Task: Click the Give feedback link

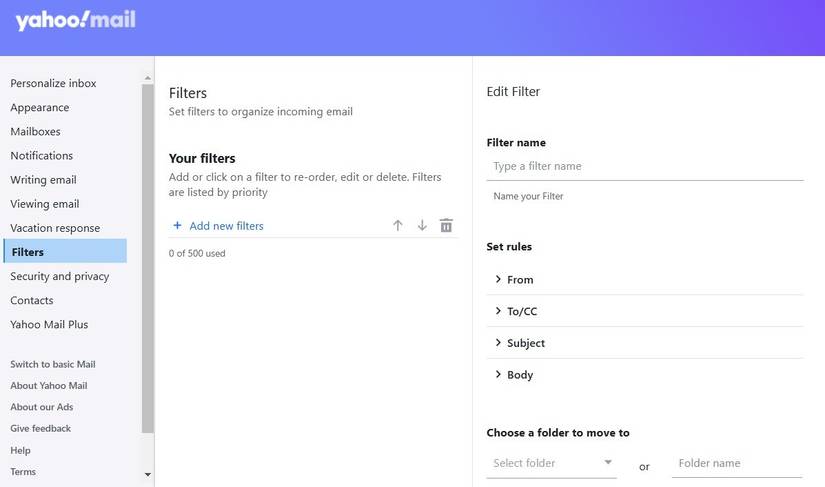Action: [x=40, y=428]
